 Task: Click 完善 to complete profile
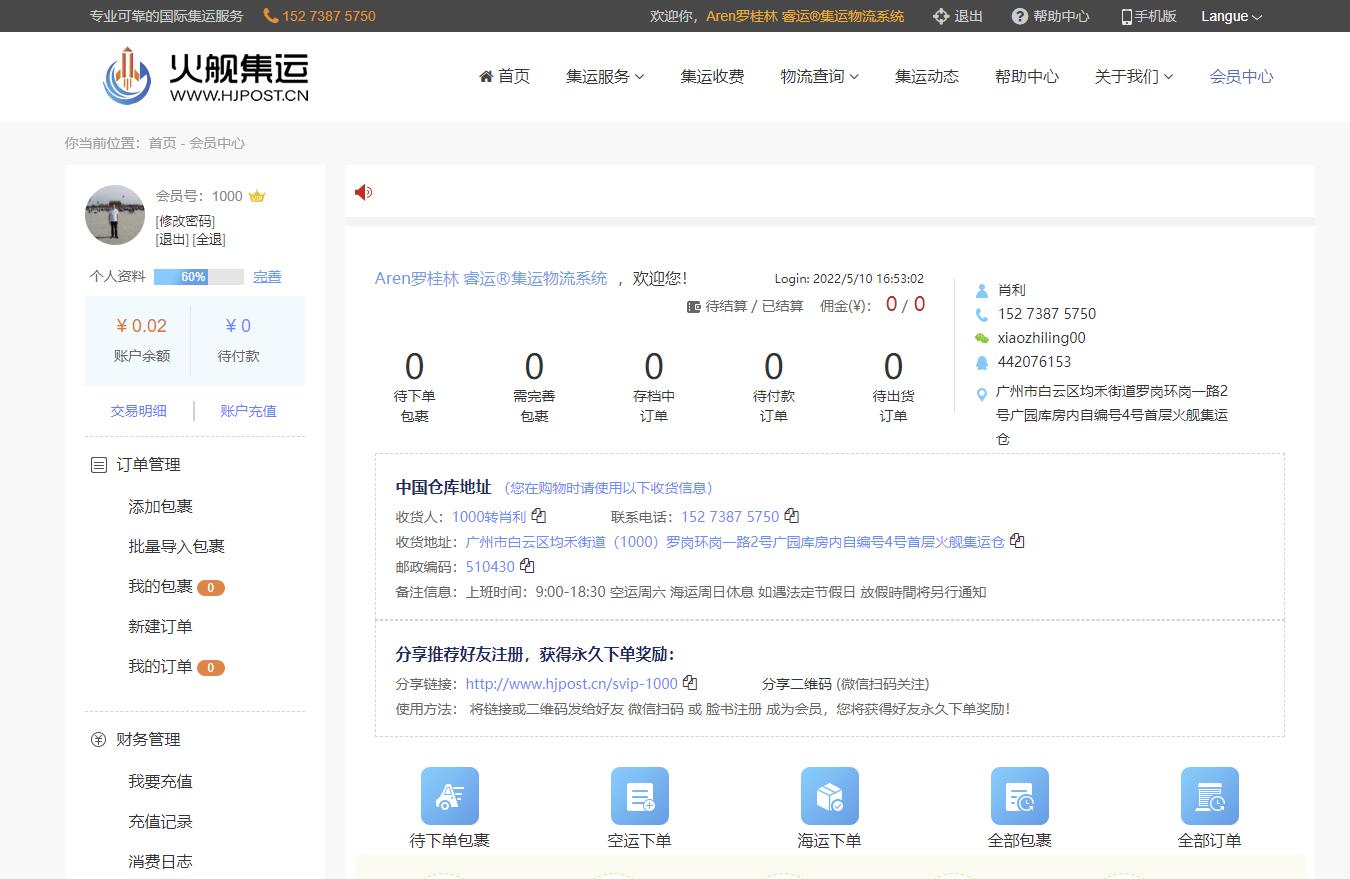pos(267,277)
